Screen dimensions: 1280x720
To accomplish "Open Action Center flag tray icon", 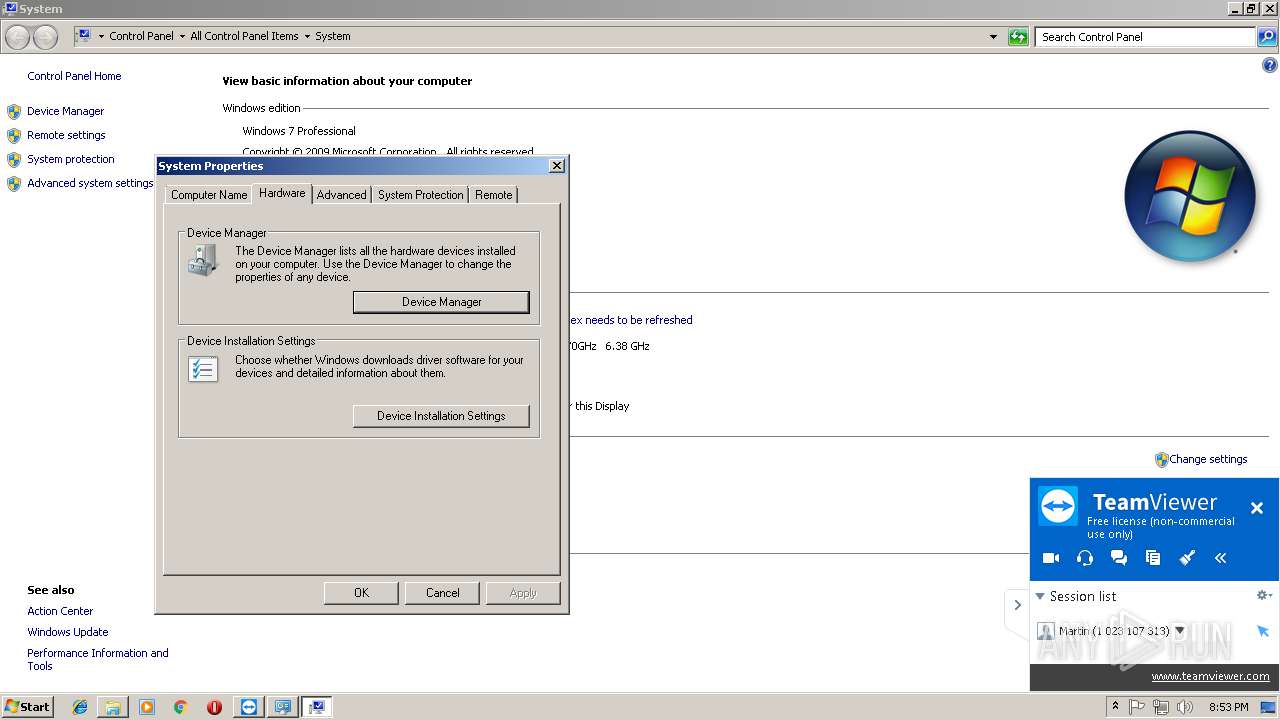I will (x=1137, y=707).
